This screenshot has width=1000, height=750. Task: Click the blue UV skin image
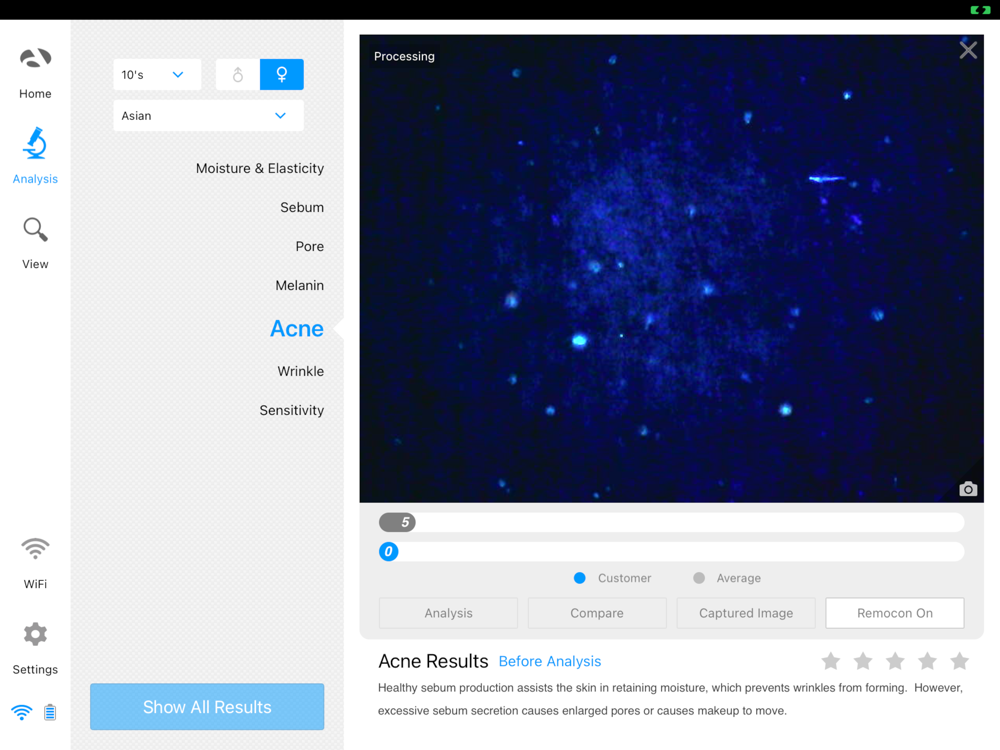pyautogui.click(x=672, y=268)
